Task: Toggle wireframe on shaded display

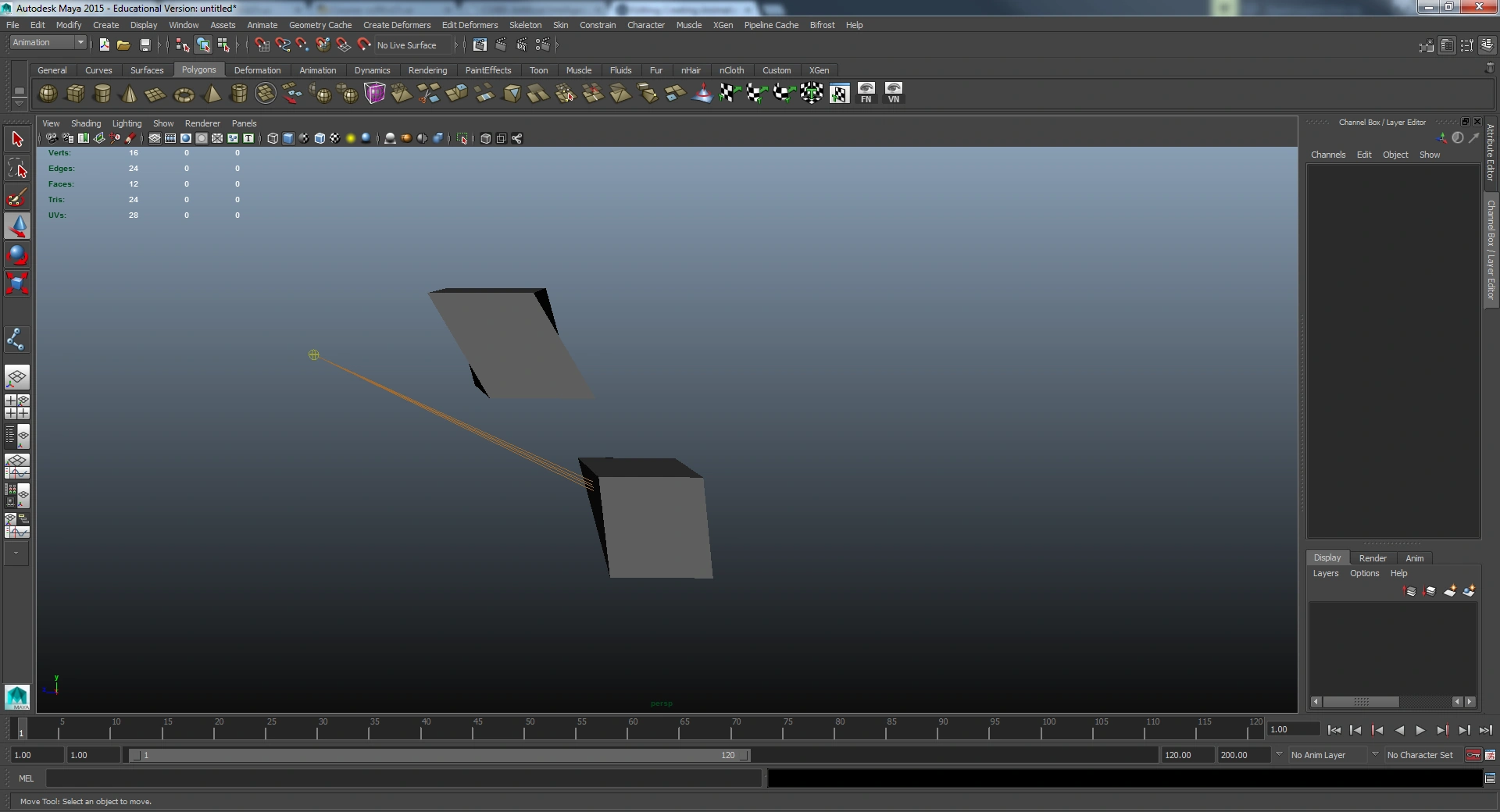Action: coord(320,138)
